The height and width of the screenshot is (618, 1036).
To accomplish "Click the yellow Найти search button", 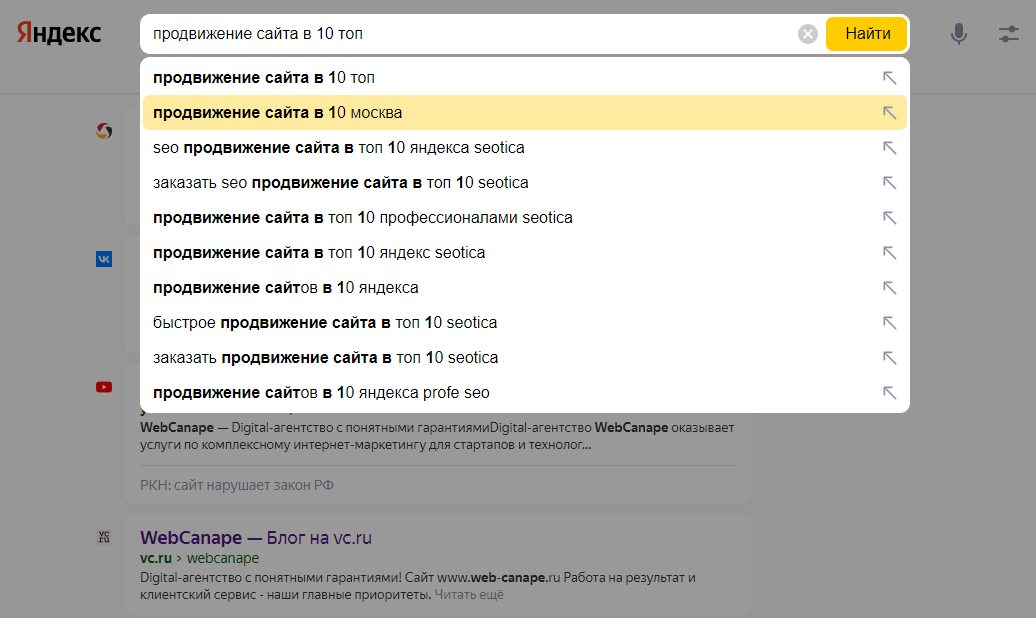I will coord(867,34).
